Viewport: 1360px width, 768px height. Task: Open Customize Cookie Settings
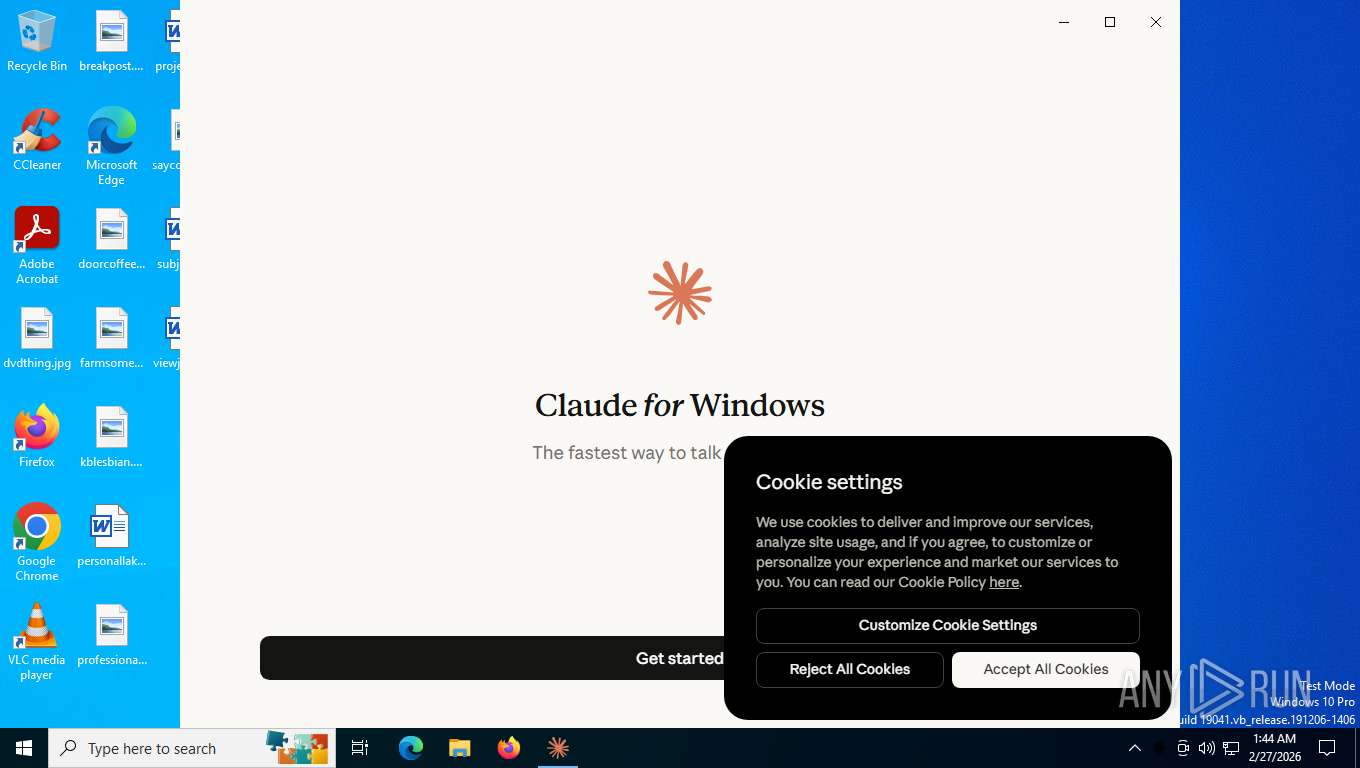coord(948,626)
